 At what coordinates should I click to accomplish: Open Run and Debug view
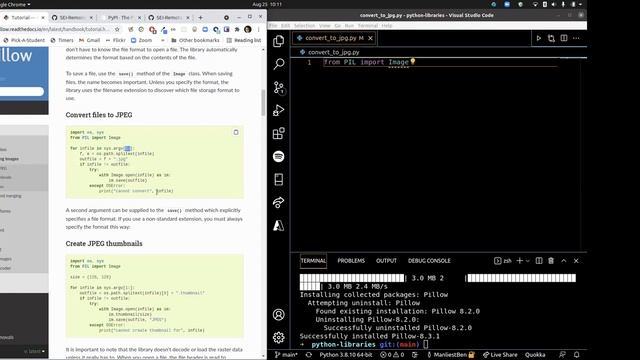click(279, 110)
